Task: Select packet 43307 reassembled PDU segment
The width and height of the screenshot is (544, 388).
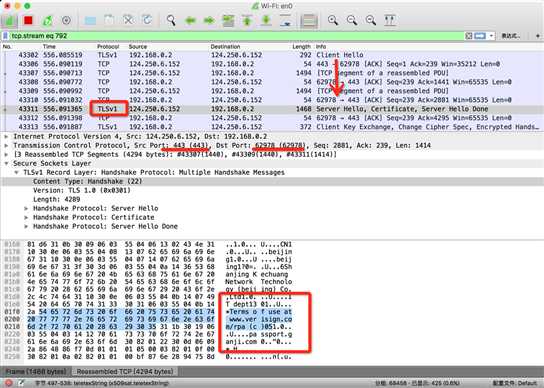Action: [272, 73]
